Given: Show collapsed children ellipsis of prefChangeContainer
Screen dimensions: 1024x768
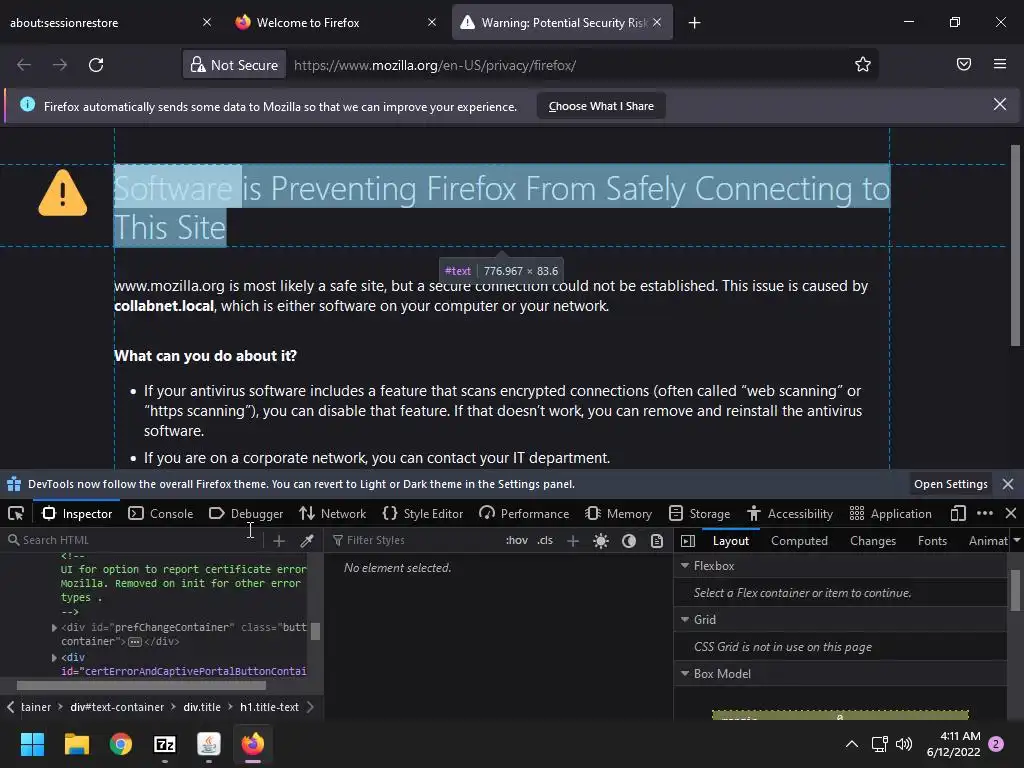Looking at the screenshot, I should pyautogui.click(x=135, y=642).
